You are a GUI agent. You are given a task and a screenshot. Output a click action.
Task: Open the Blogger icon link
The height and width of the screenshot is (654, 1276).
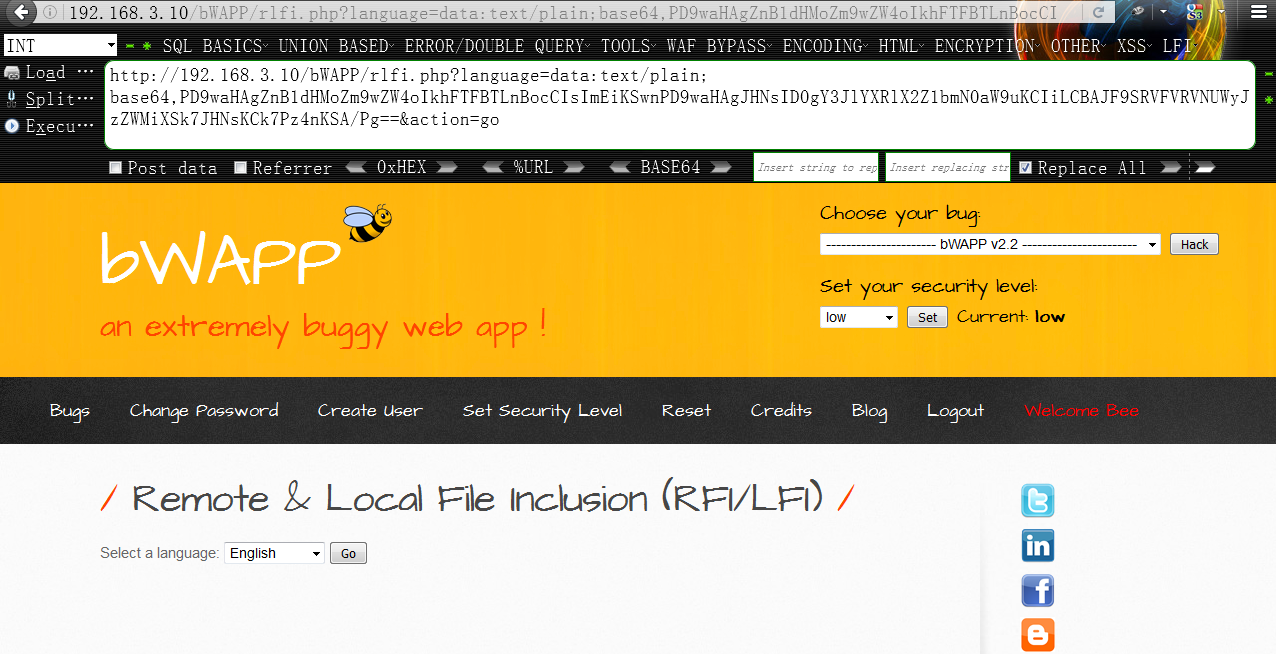[1037, 635]
